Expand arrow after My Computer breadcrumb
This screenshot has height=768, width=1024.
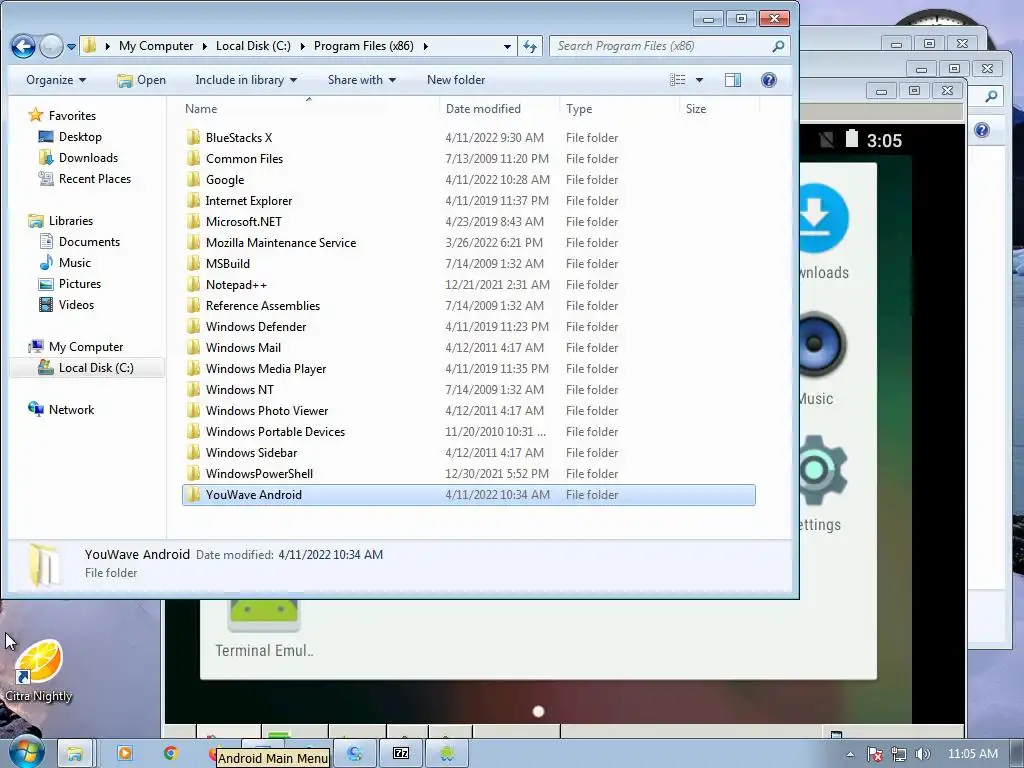click(204, 46)
